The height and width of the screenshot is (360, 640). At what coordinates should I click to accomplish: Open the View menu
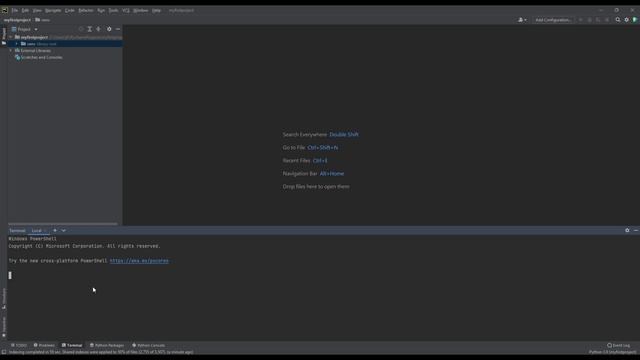pos(37,10)
